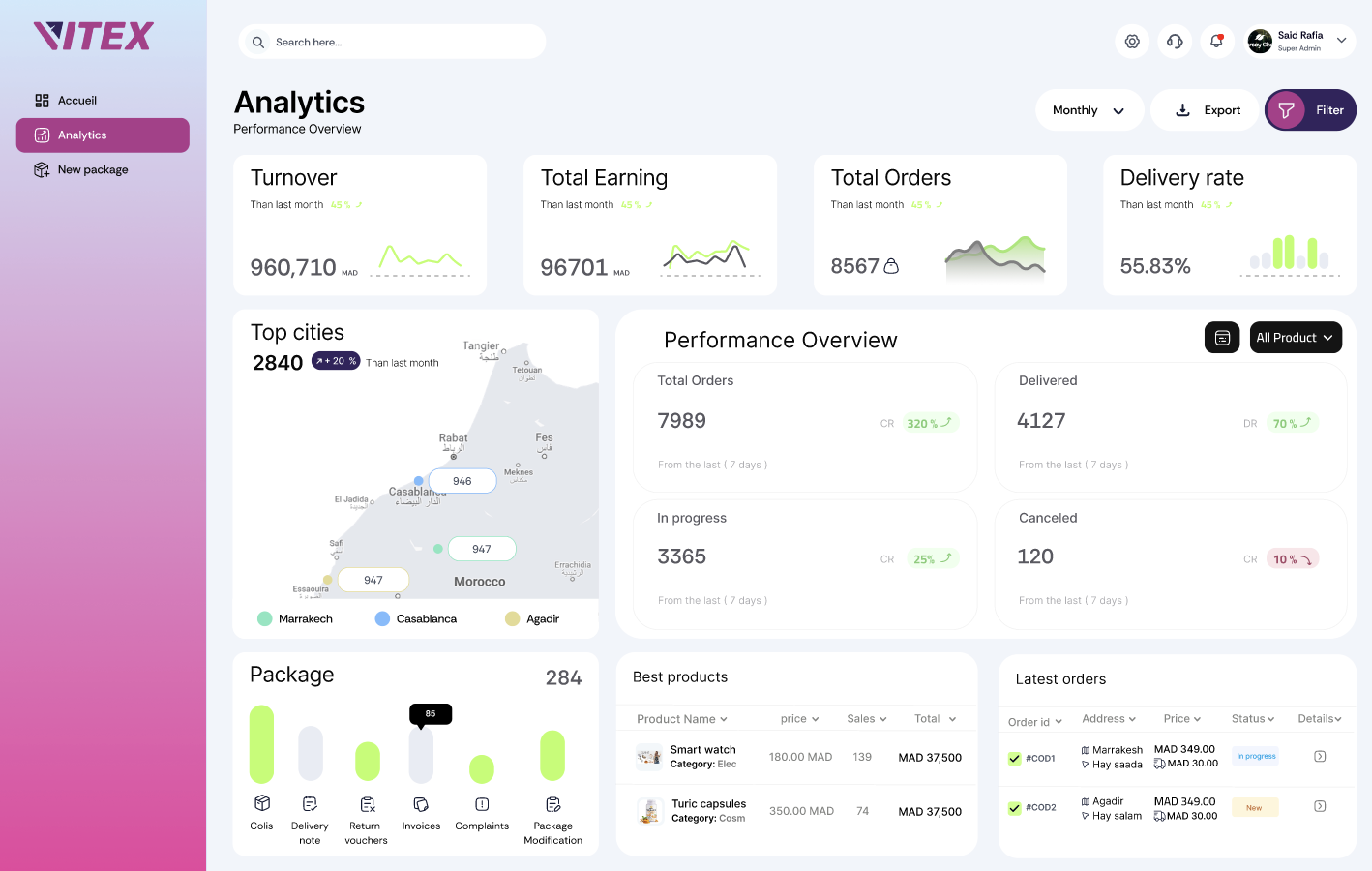1372x871 pixels.
Task: Uncheck the #COD1 order checkbox
Action: tap(1012, 757)
